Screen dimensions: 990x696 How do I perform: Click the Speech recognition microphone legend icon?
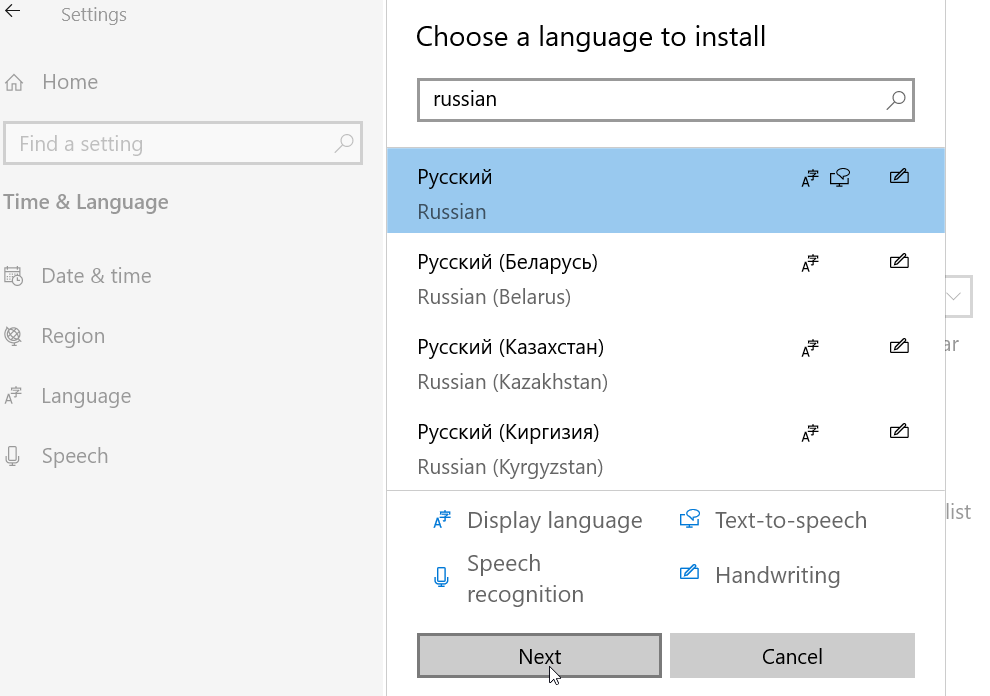click(x=441, y=578)
